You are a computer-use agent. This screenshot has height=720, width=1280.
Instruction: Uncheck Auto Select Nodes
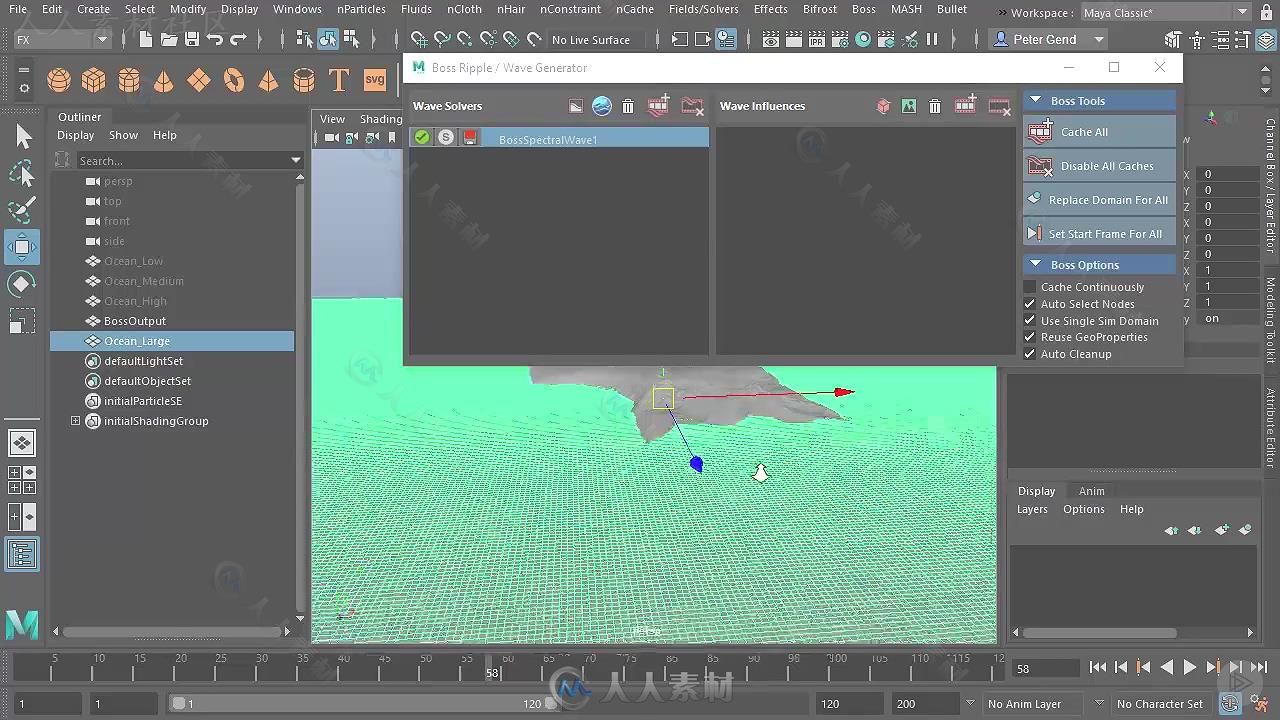pos(1030,304)
